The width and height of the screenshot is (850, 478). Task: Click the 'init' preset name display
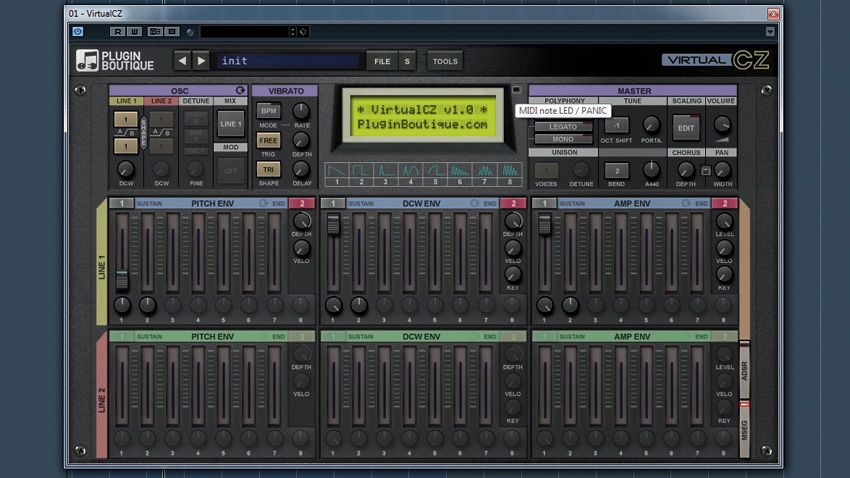(288, 61)
